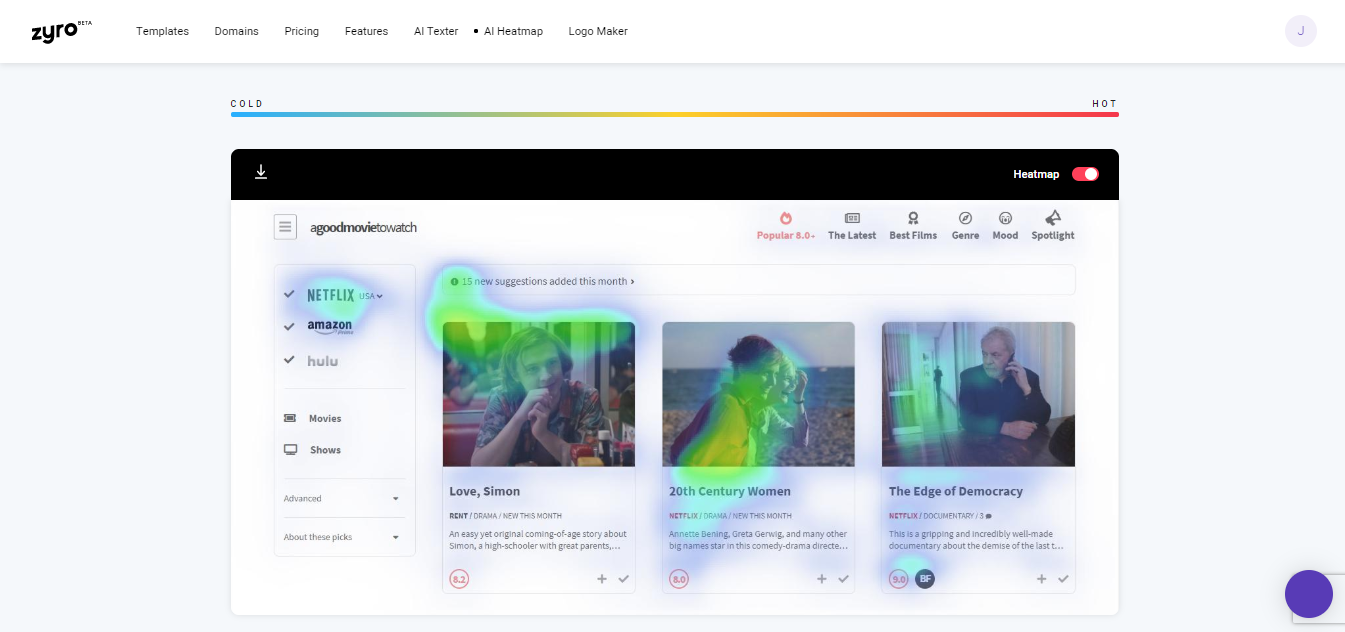Click the Hulu logo in sidebar
The width and height of the screenshot is (1345, 632).
click(322, 360)
